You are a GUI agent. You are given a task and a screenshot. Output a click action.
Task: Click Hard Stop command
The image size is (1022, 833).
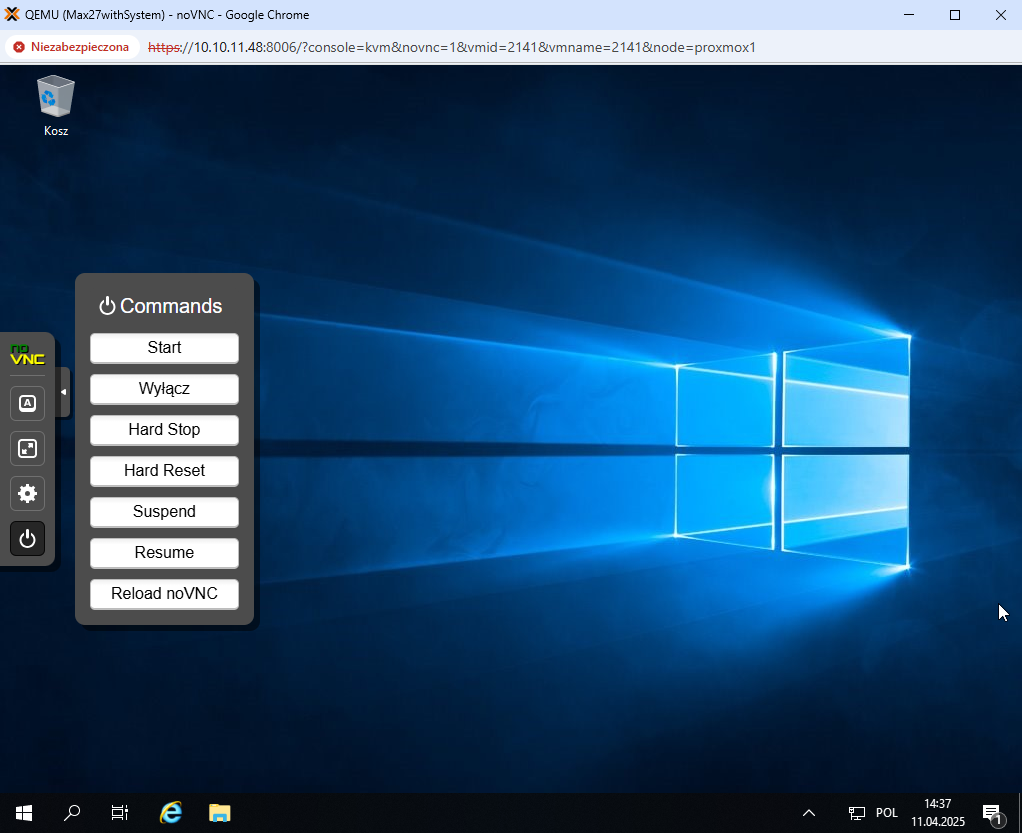coord(164,430)
